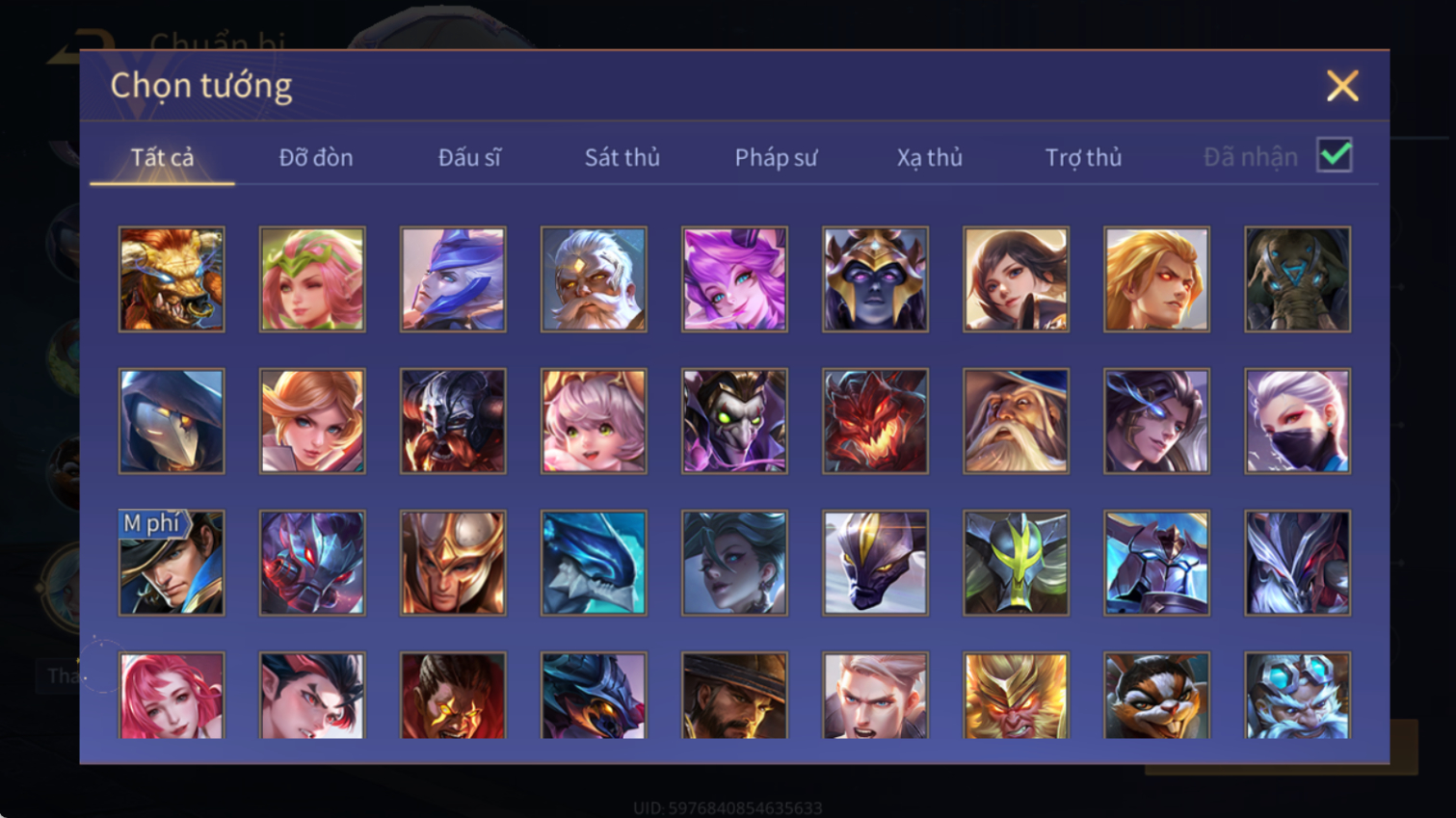Choose the red flaming demon hero
Screen dimensions: 1456x818
coord(875,421)
